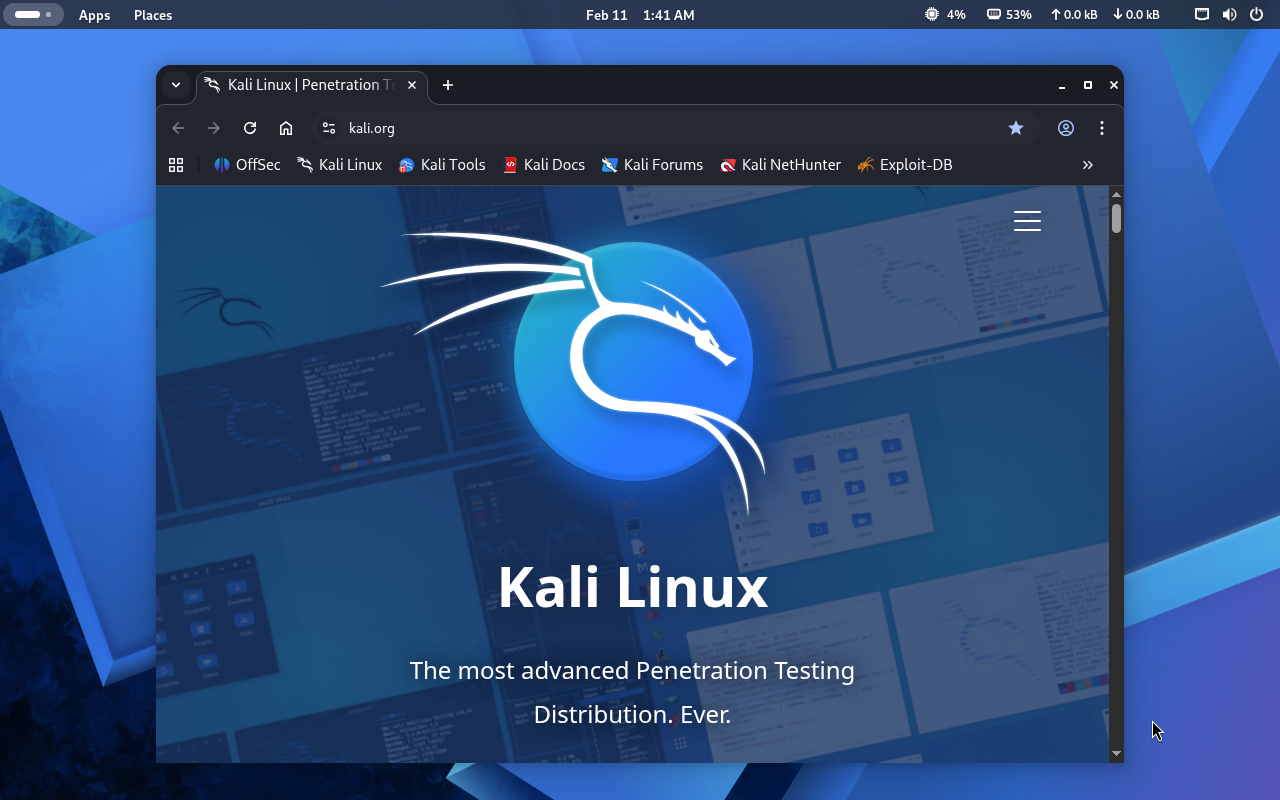
Task: Click the page scrollbar down arrow
Action: 1116,753
